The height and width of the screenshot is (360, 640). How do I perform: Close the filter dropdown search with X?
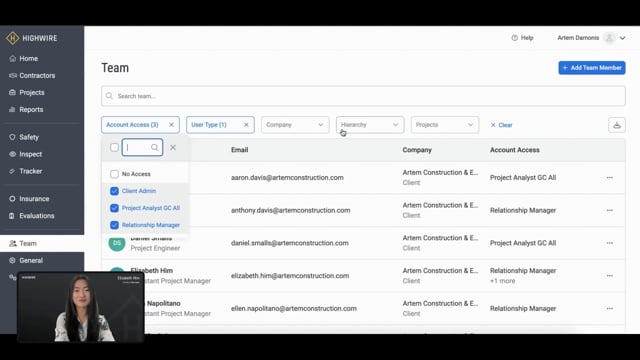[173, 147]
